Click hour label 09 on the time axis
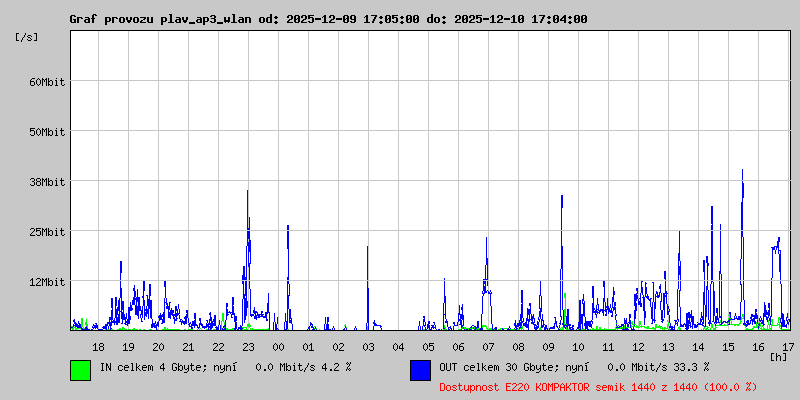This screenshot has height=400, width=800. point(548,347)
